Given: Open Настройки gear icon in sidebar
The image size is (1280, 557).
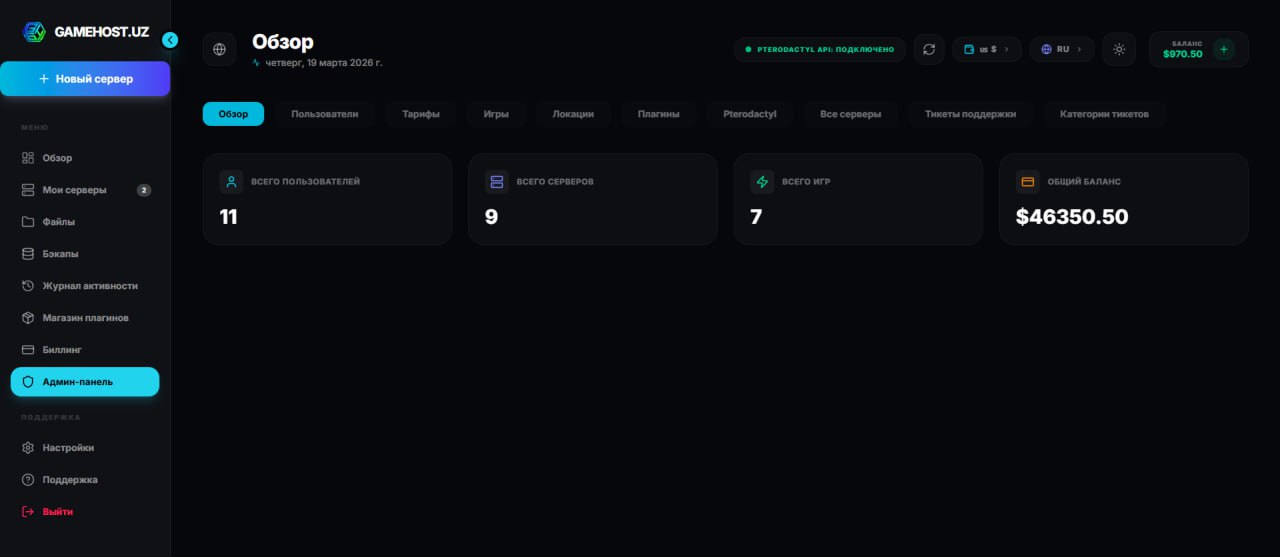Looking at the screenshot, I should point(28,448).
